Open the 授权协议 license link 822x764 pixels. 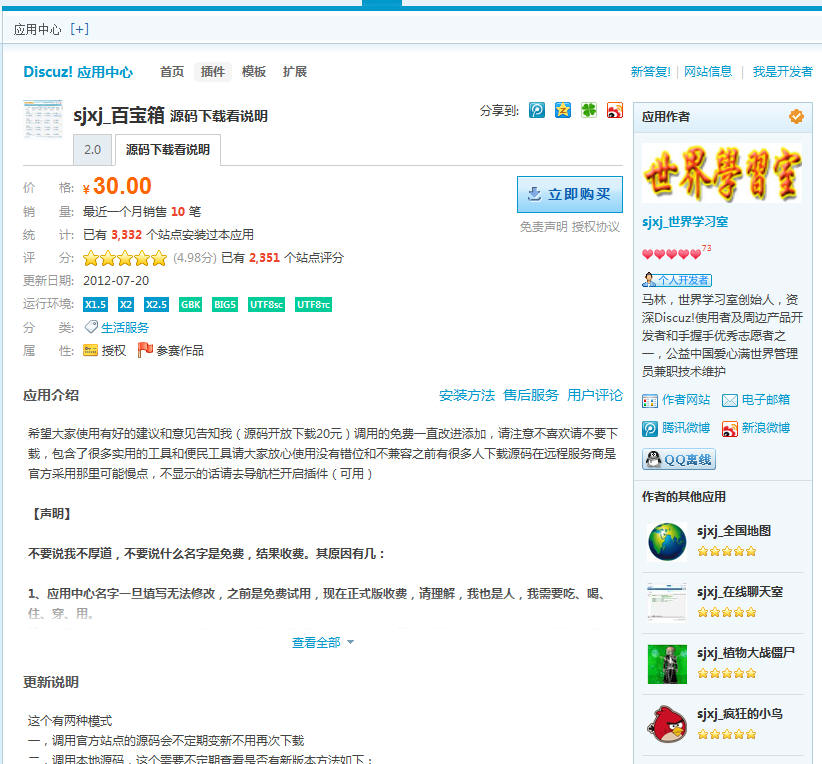[596, 227]
